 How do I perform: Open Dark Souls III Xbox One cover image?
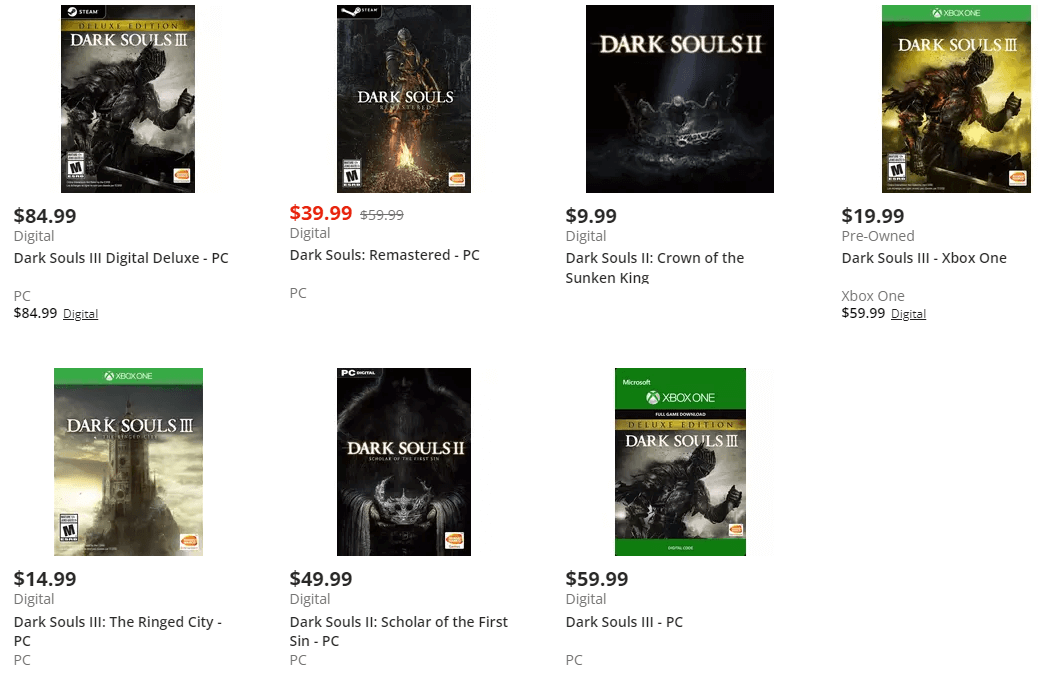955,98
